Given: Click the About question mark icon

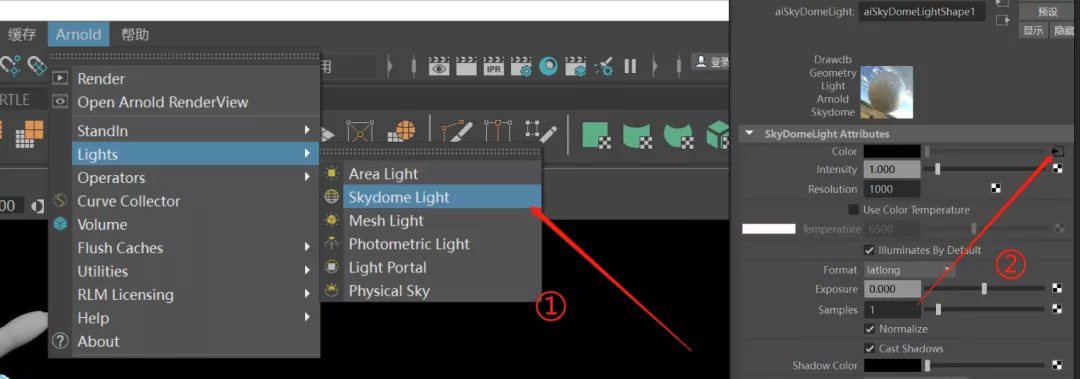Looking at the screenshot, I should point(61,341).
